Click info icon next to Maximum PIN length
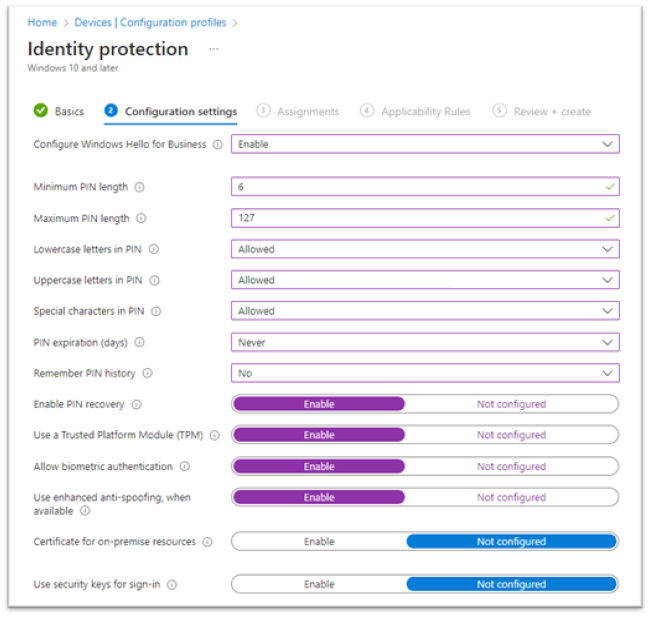This screenshot has height=617, width=650. pyautogui.click(x=141, y=218)
